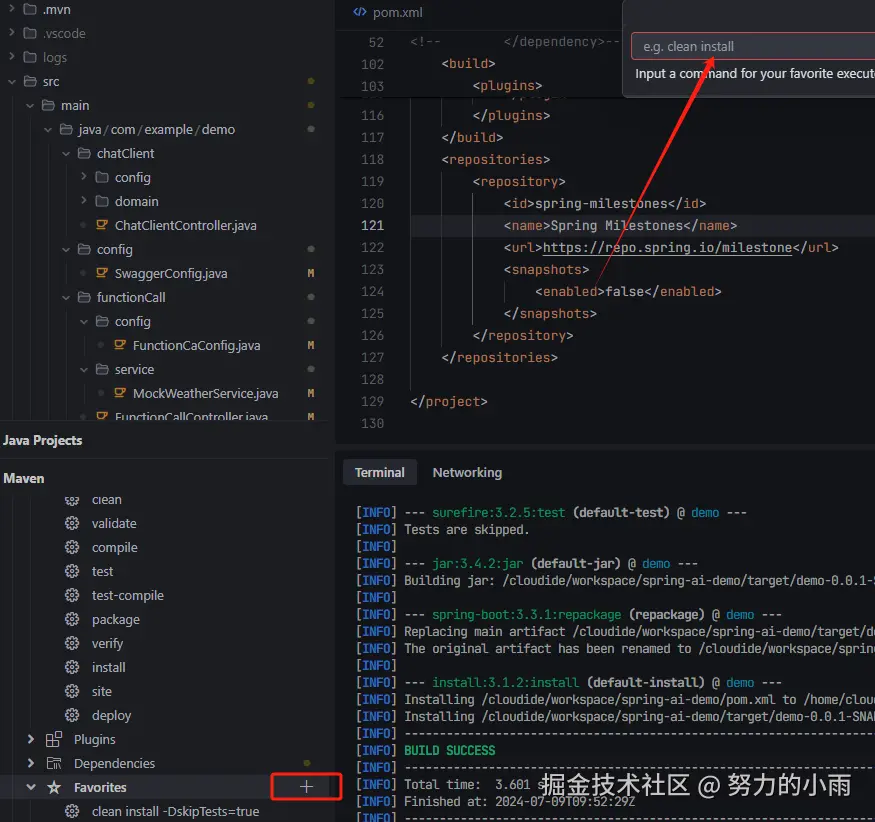The width and height of the screenshot is (875, 822).
Task: Run the deploy lifecycle phase
Action: [x=111, y=715]
